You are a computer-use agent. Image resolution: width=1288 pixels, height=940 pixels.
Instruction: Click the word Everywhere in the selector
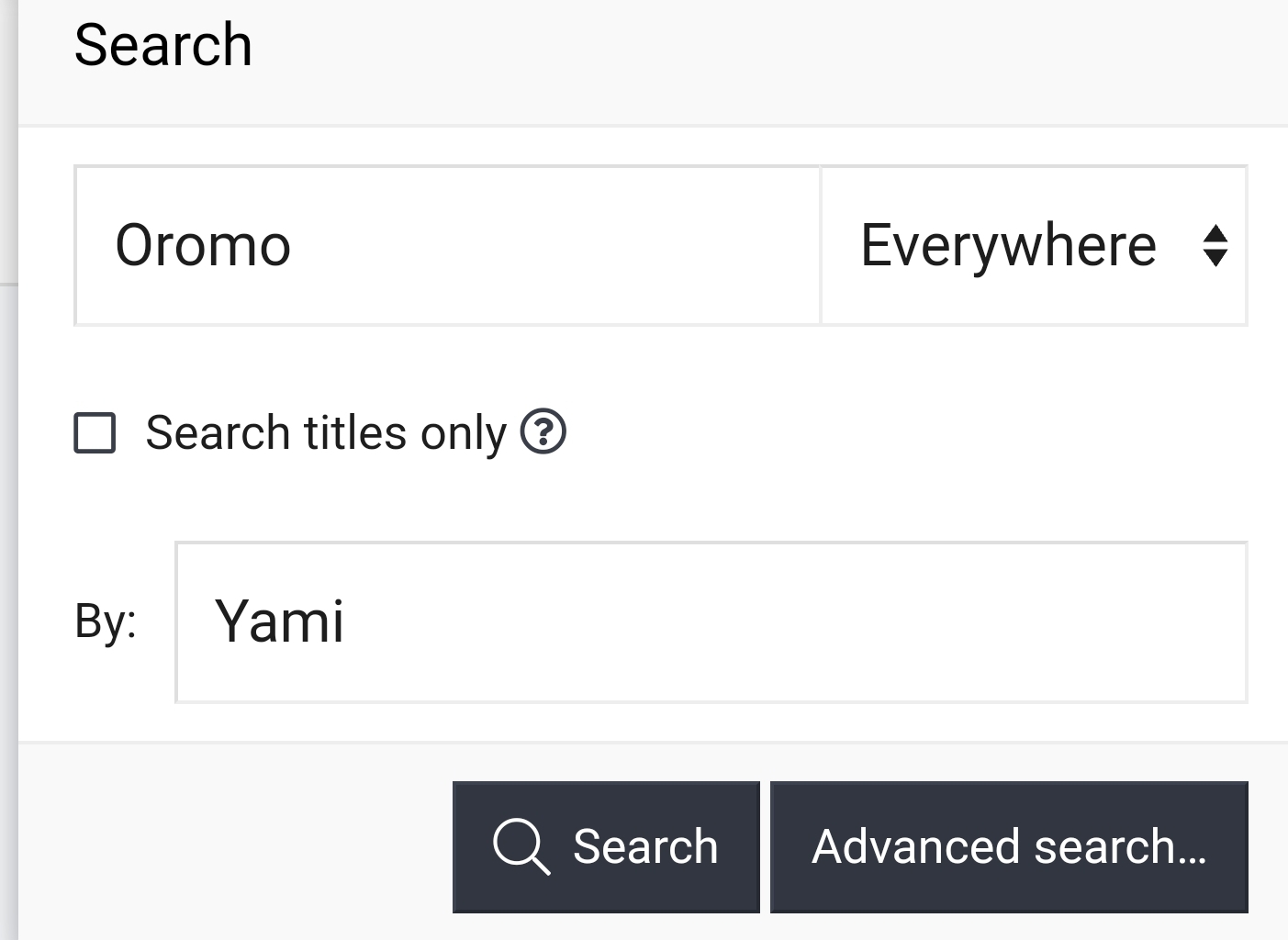point(1007,246)
